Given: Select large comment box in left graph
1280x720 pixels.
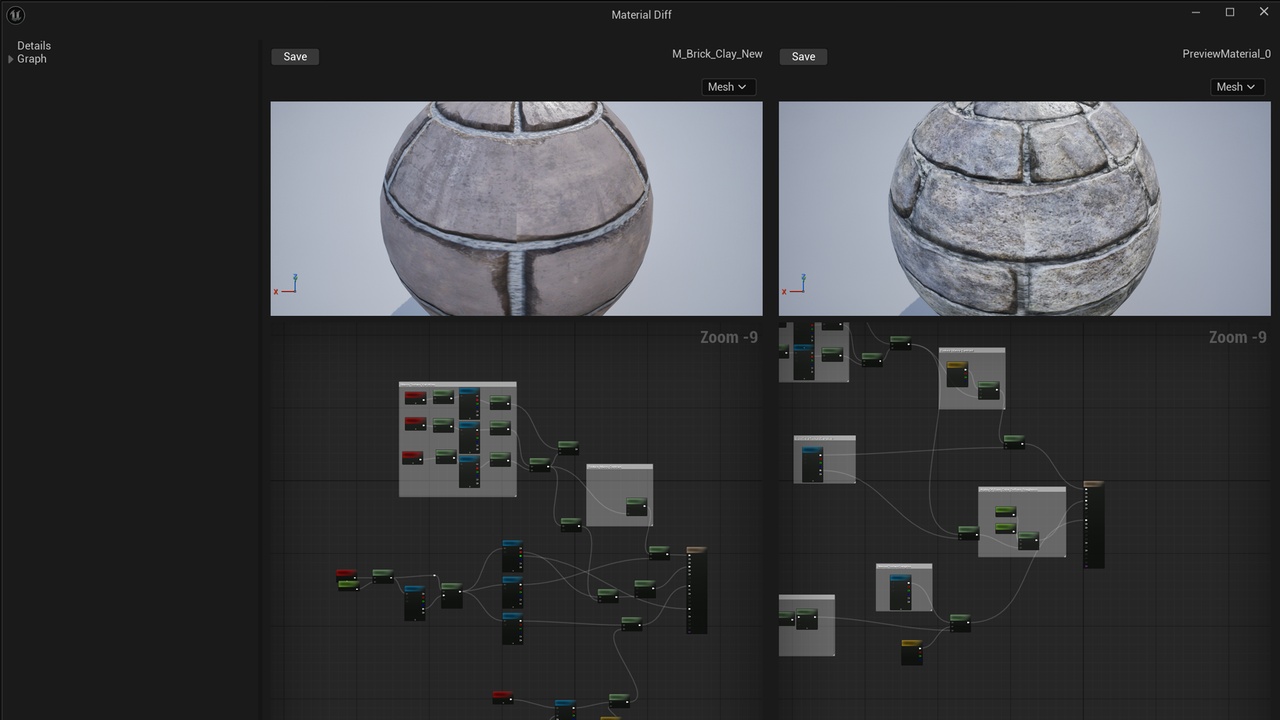Looking at the screenshot, I should point(458,439).
